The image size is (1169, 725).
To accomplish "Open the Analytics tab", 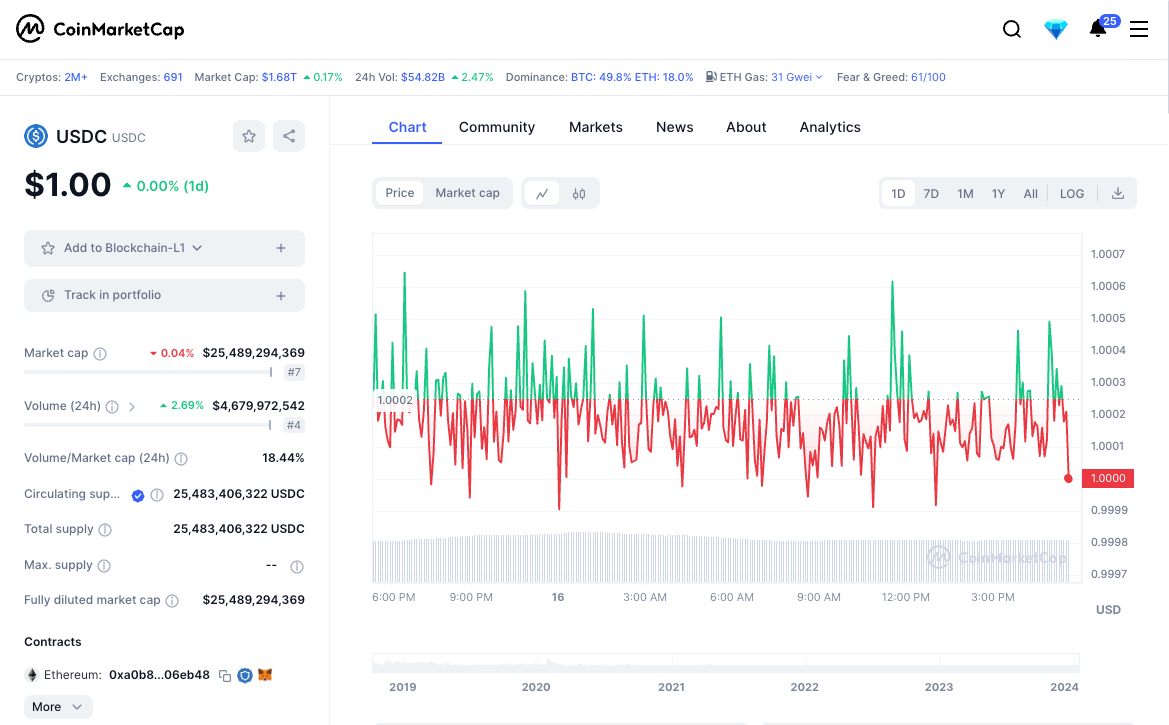I will coord(830,127).
